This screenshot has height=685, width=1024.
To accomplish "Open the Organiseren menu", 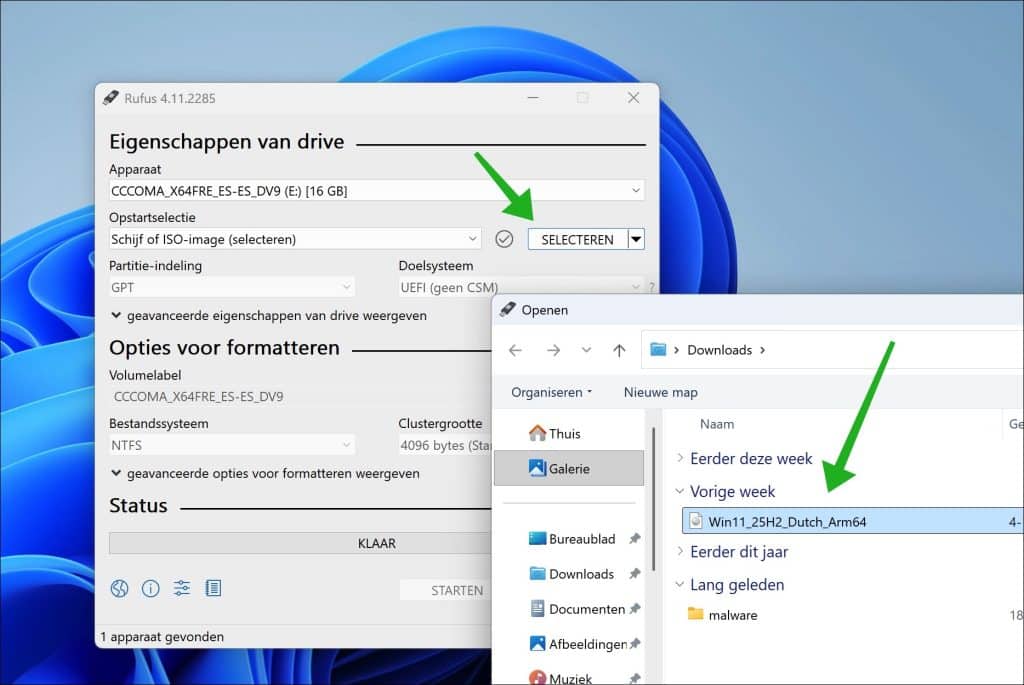I will tap(551, 392).
